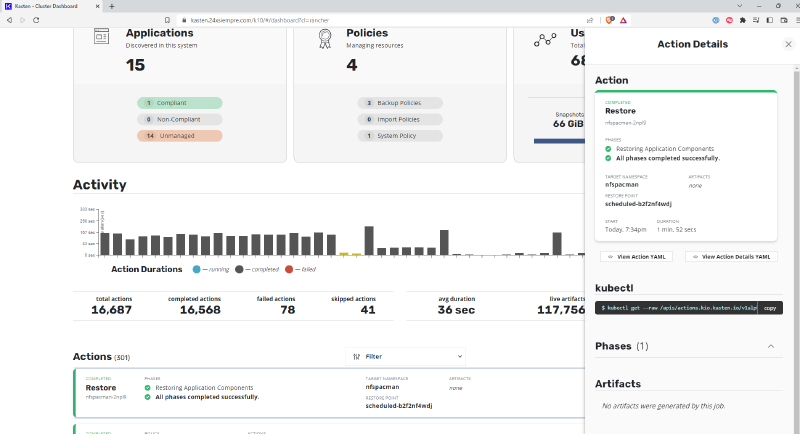Filter applications by Non-Compliant badge
This screenshot has height=434, width=800.
(x=180, y=119)
